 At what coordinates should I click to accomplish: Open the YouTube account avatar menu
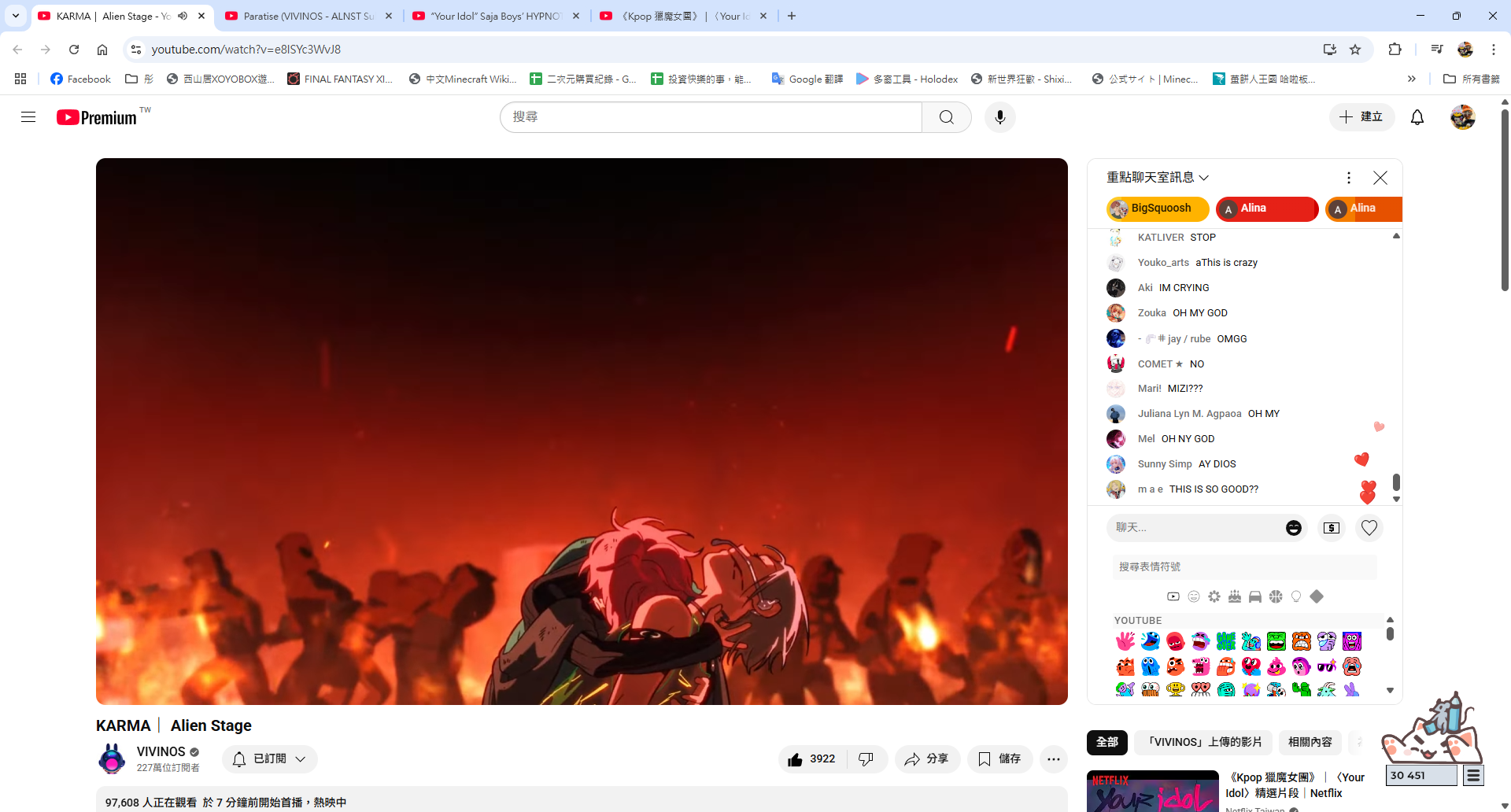pos(1463,117)
